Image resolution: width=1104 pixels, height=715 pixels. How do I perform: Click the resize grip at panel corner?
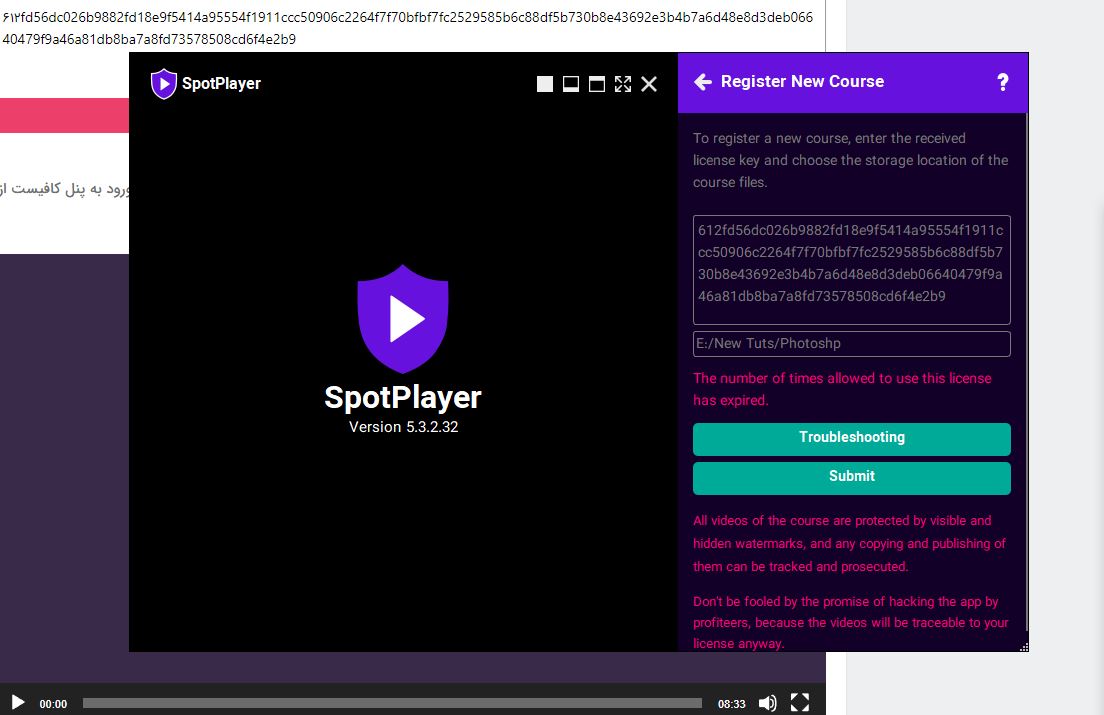pos(1023,647)
